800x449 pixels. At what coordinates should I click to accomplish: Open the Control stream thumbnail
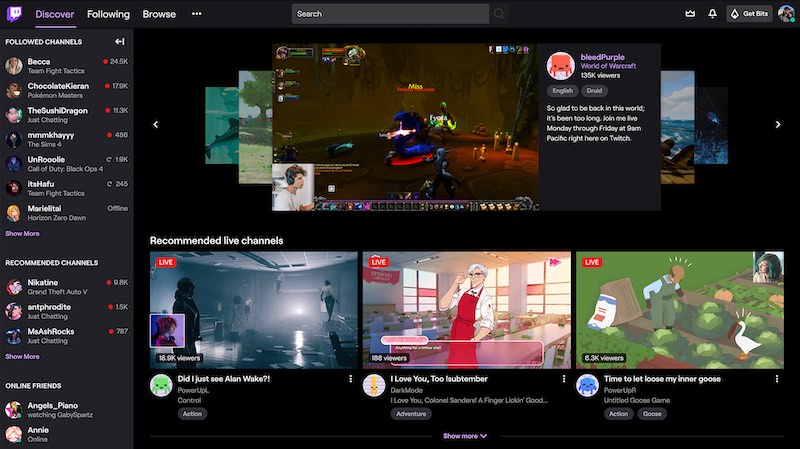coord(254,310)
